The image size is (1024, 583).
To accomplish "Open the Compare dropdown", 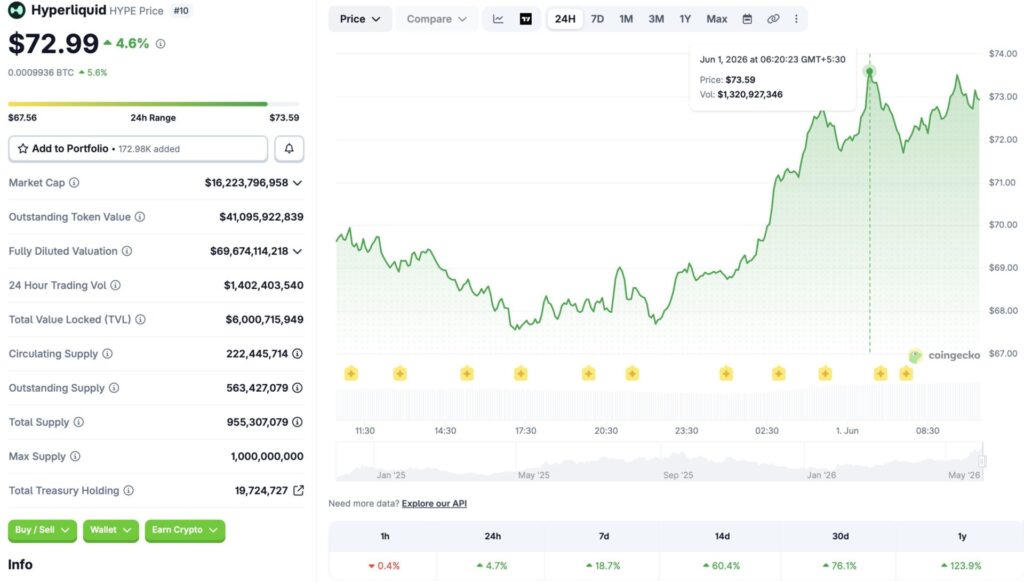I will (436, 19).
